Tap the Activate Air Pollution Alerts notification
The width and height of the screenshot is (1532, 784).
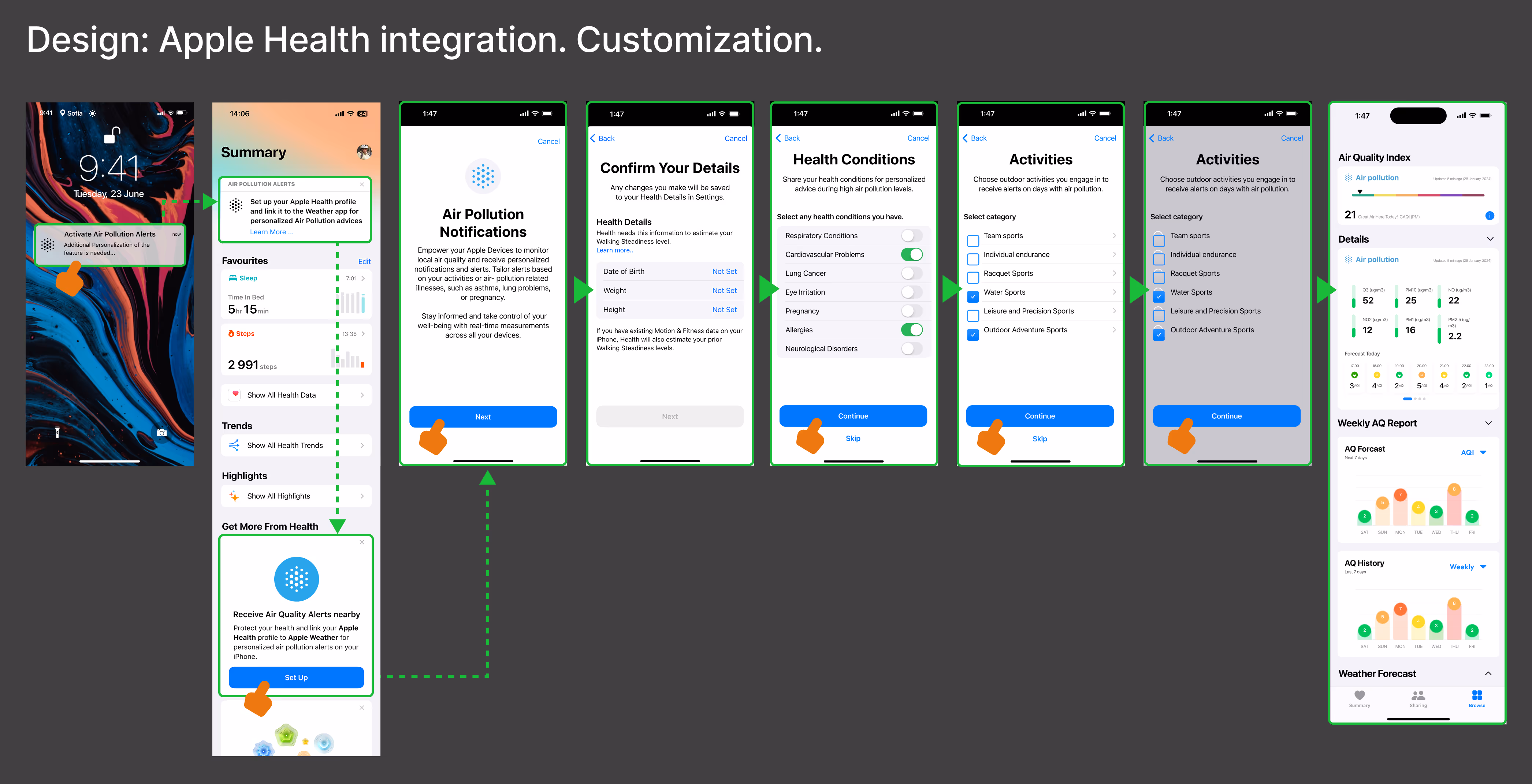(110, 244)
